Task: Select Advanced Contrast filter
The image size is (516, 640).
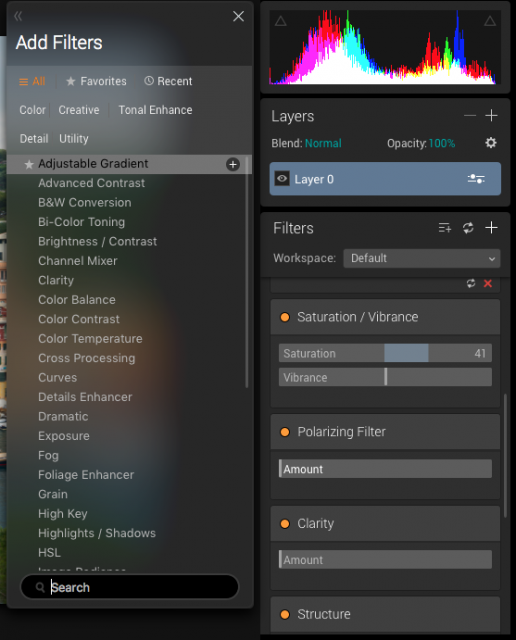Action: pos(91,183)
